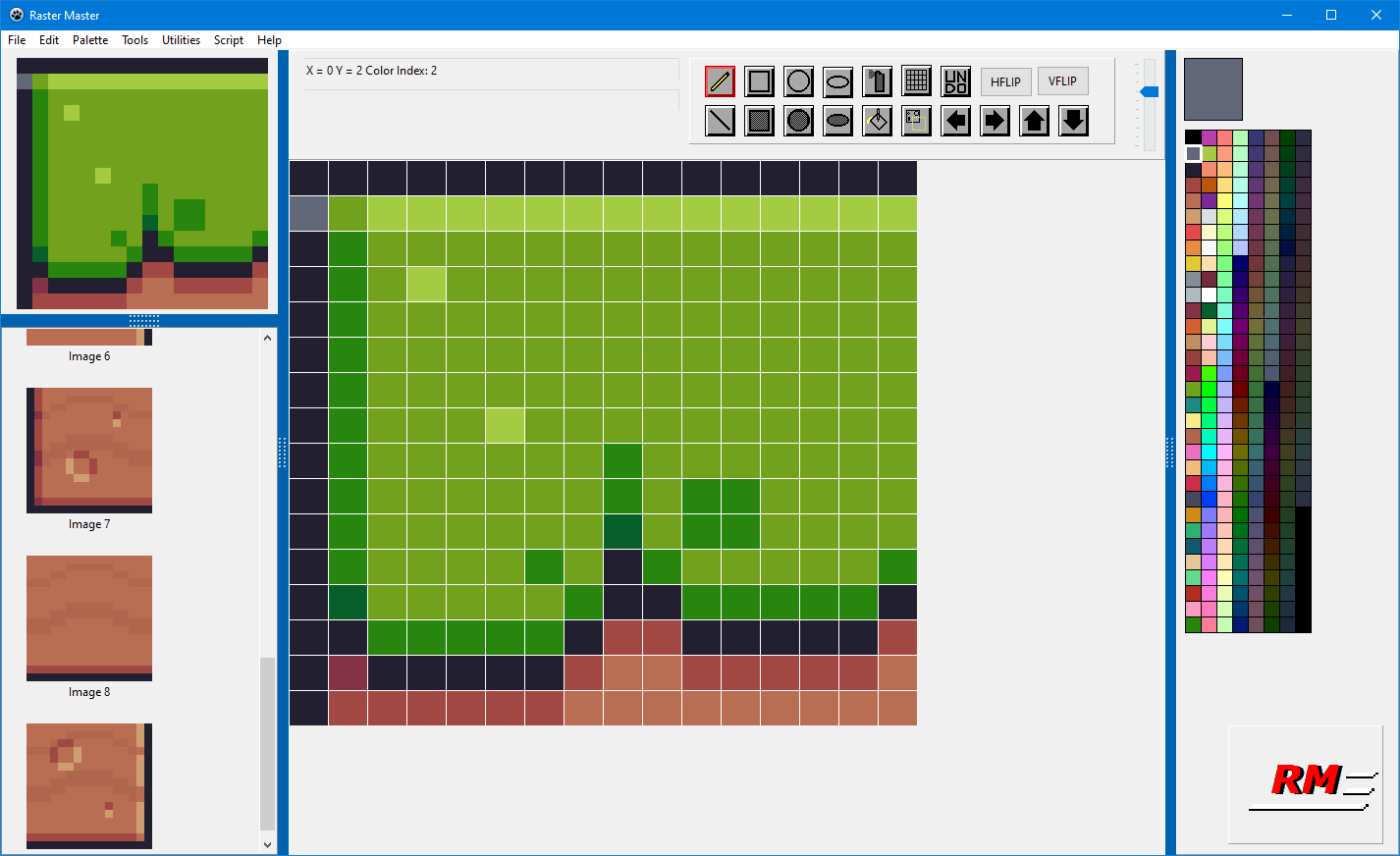Select the Image 7 thumbnail

(x=88, y=451)
